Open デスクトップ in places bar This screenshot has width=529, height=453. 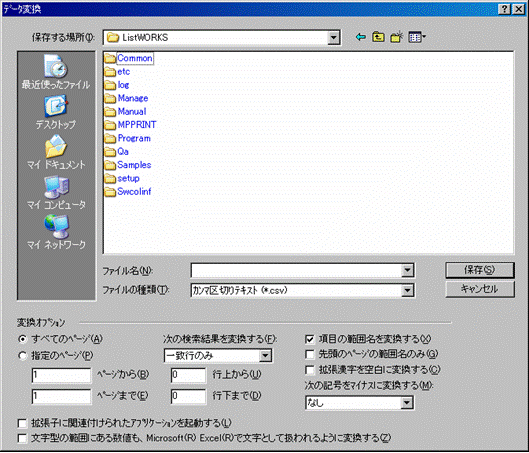pos(56,113)
